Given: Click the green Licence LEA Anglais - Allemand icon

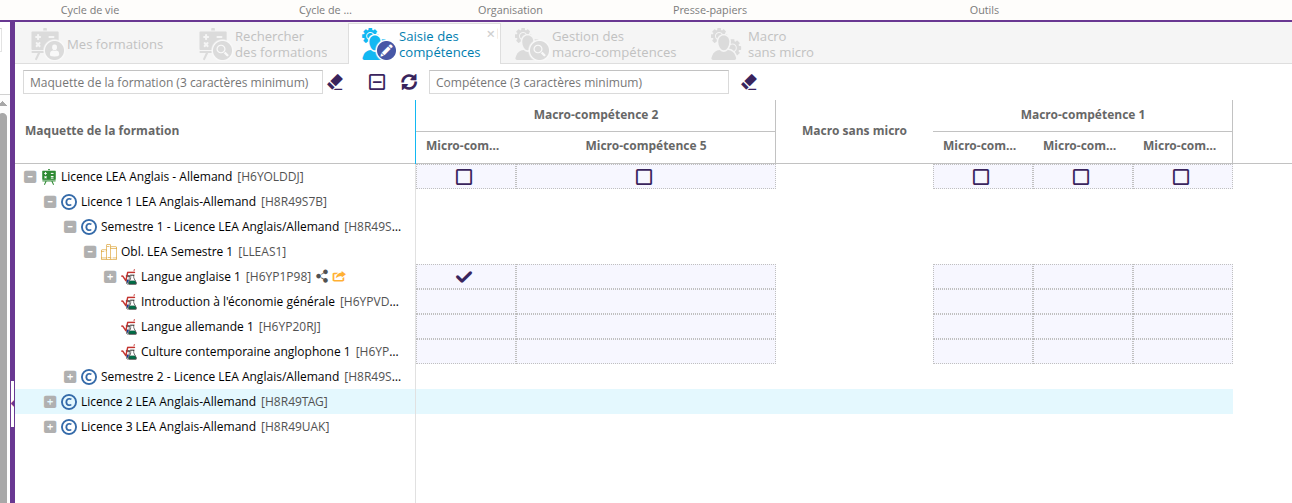Looking at the screenshot, I should (x=48, y=177).
